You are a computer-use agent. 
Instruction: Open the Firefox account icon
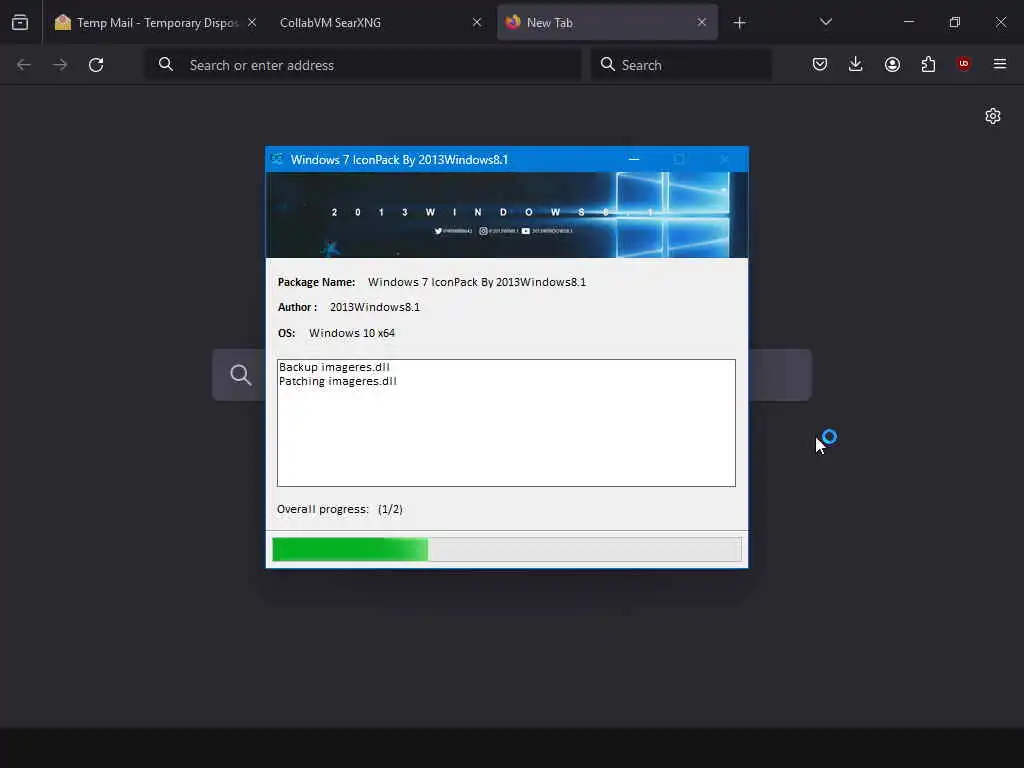click(892, 64)
